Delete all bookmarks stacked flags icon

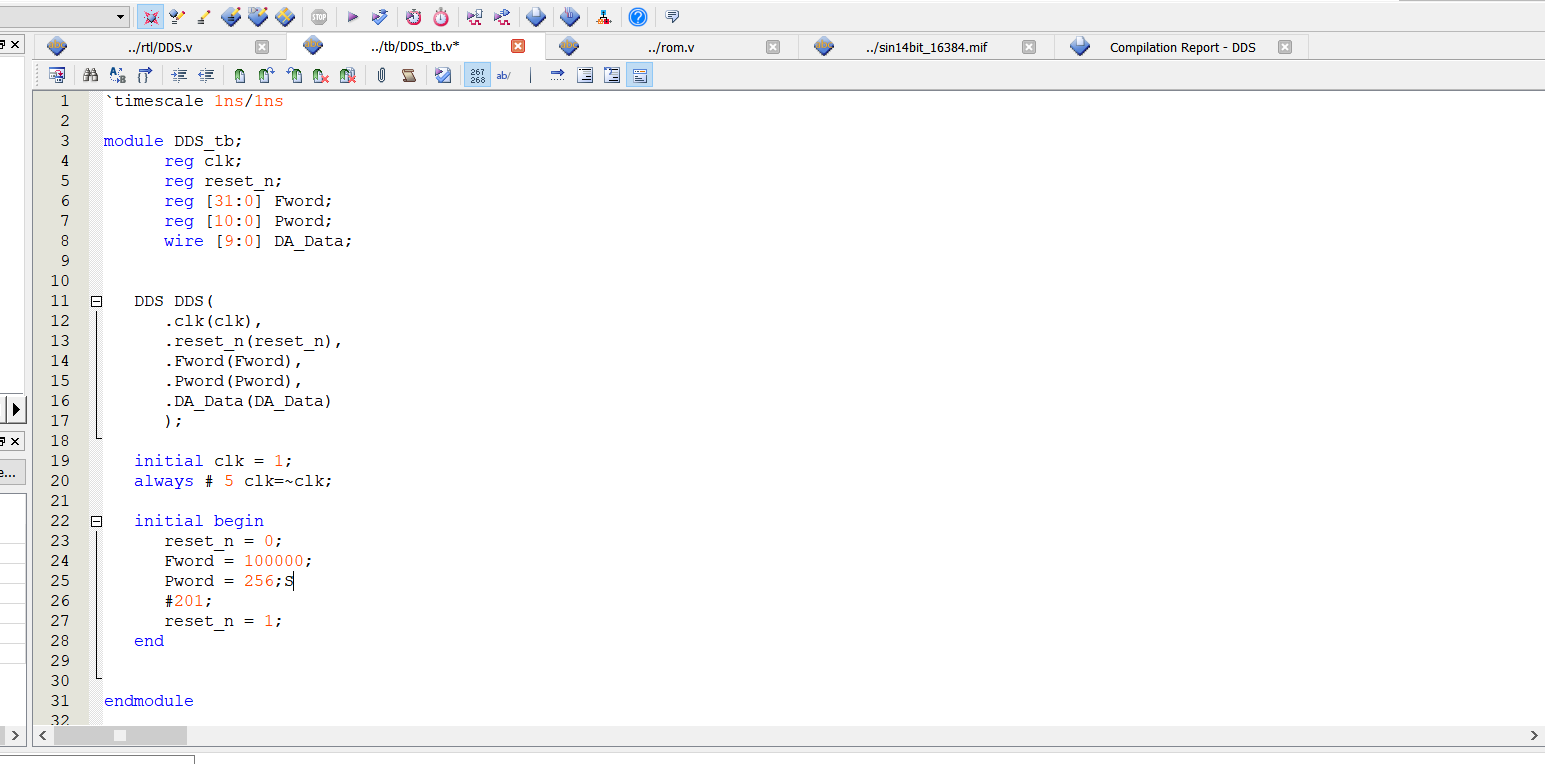(x=348, y=75)
